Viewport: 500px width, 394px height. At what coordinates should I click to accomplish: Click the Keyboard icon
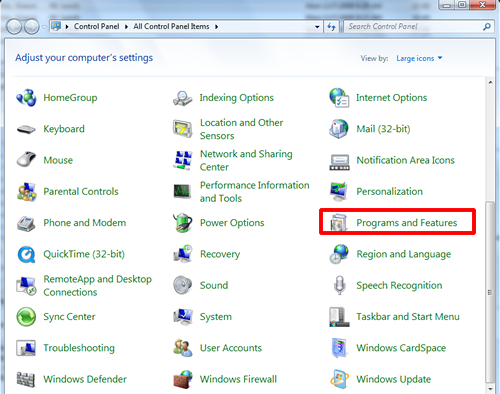[x=26, y=129]
